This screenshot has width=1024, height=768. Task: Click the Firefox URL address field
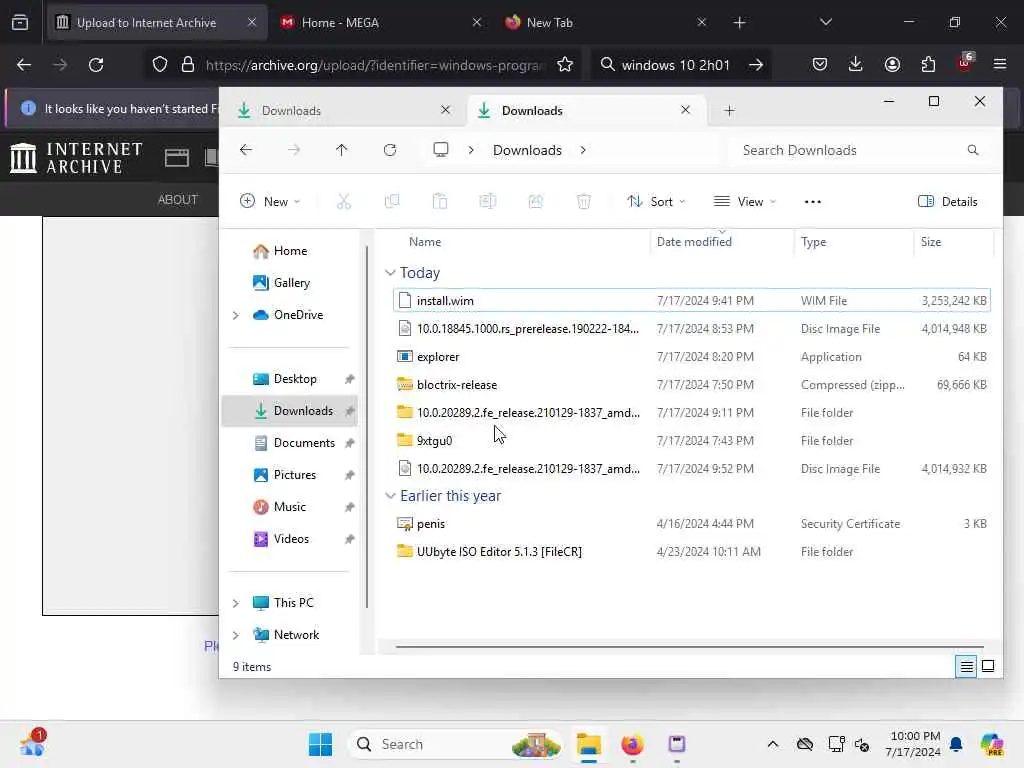pos(375,65)
